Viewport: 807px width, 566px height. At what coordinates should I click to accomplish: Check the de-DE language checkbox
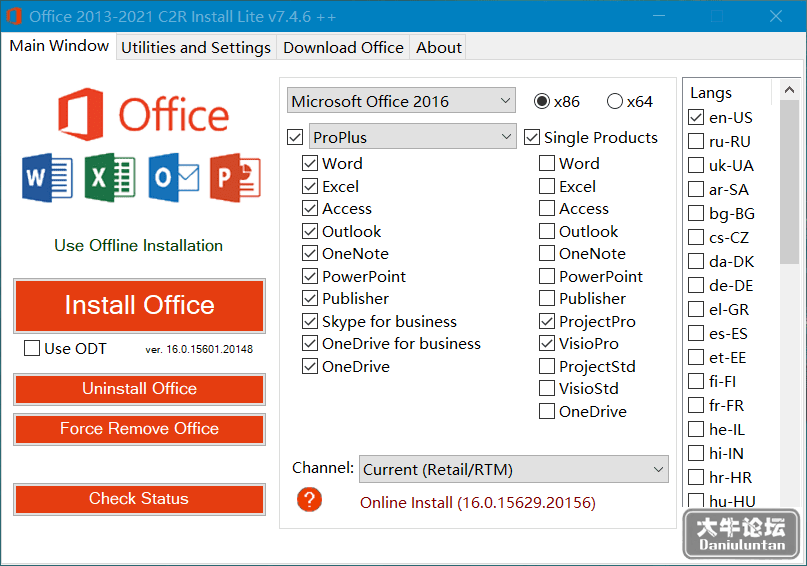(696, 285)
